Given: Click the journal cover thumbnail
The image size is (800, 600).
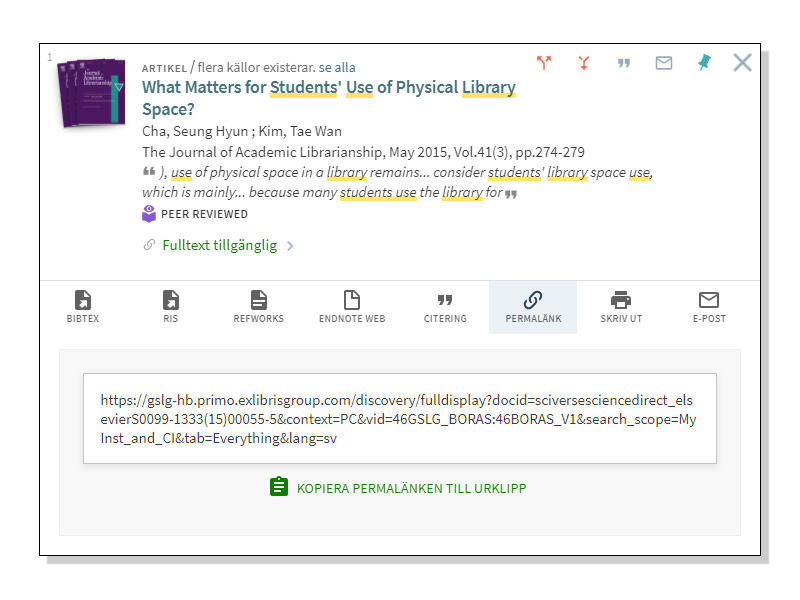Looking at the screenshot, I should point(92,93).
